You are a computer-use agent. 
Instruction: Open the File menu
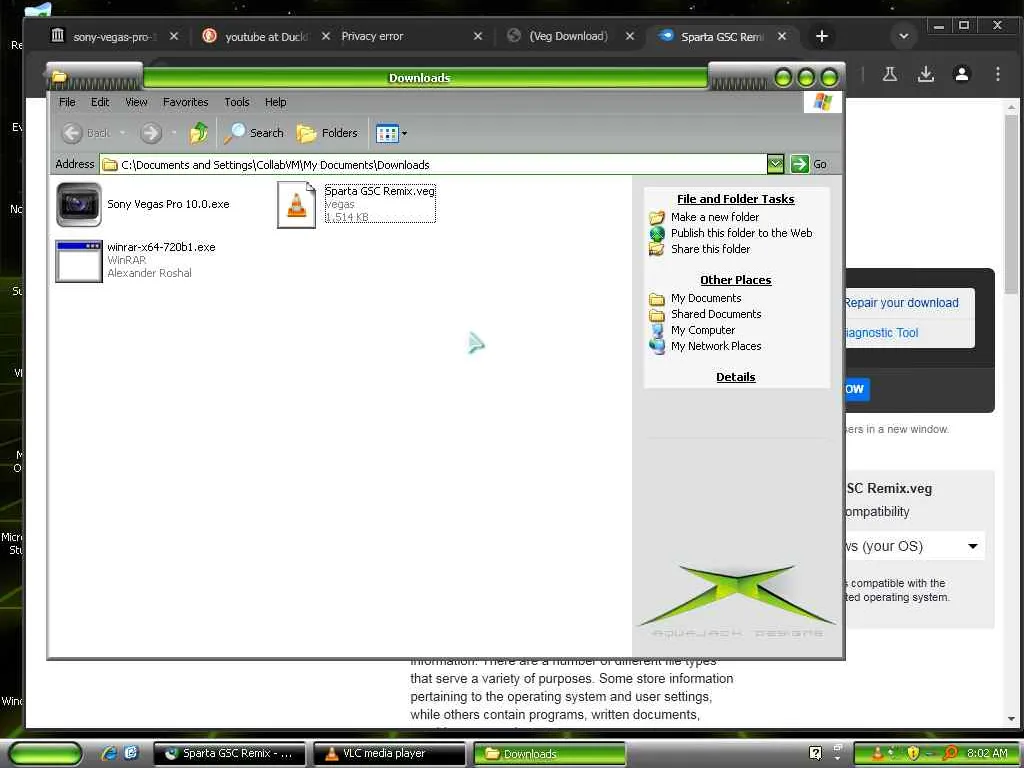pos(67,102)
